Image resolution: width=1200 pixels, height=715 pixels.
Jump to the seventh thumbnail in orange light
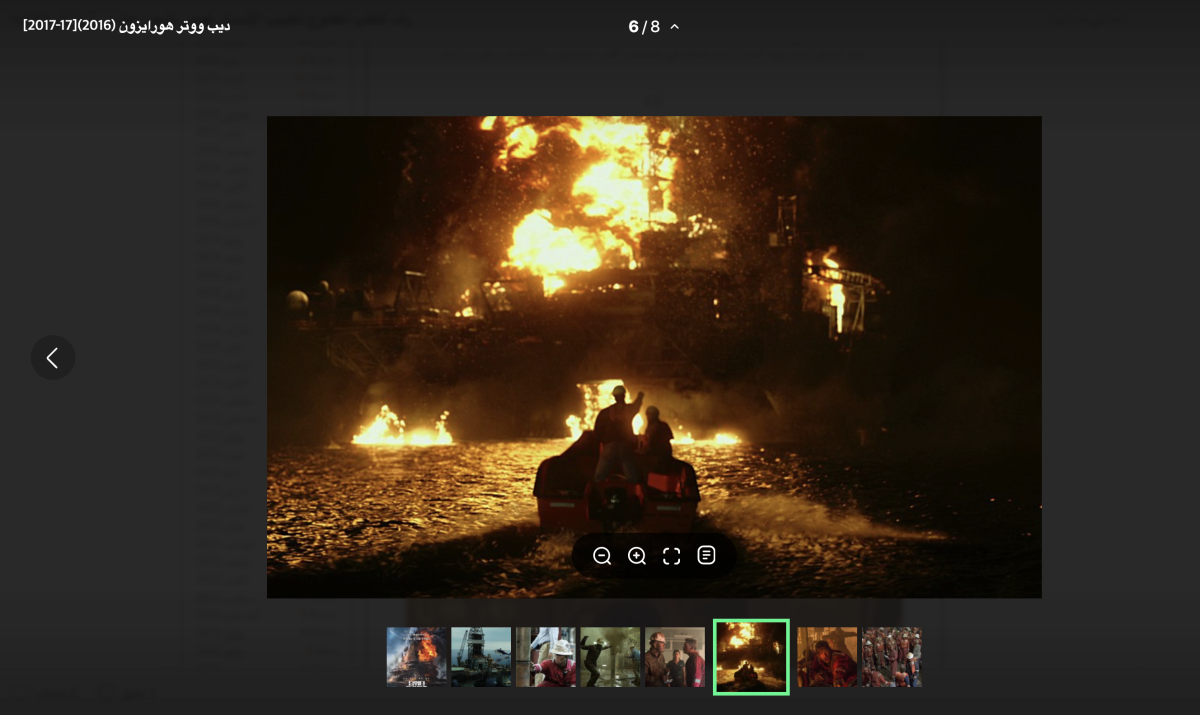point(827,657)
